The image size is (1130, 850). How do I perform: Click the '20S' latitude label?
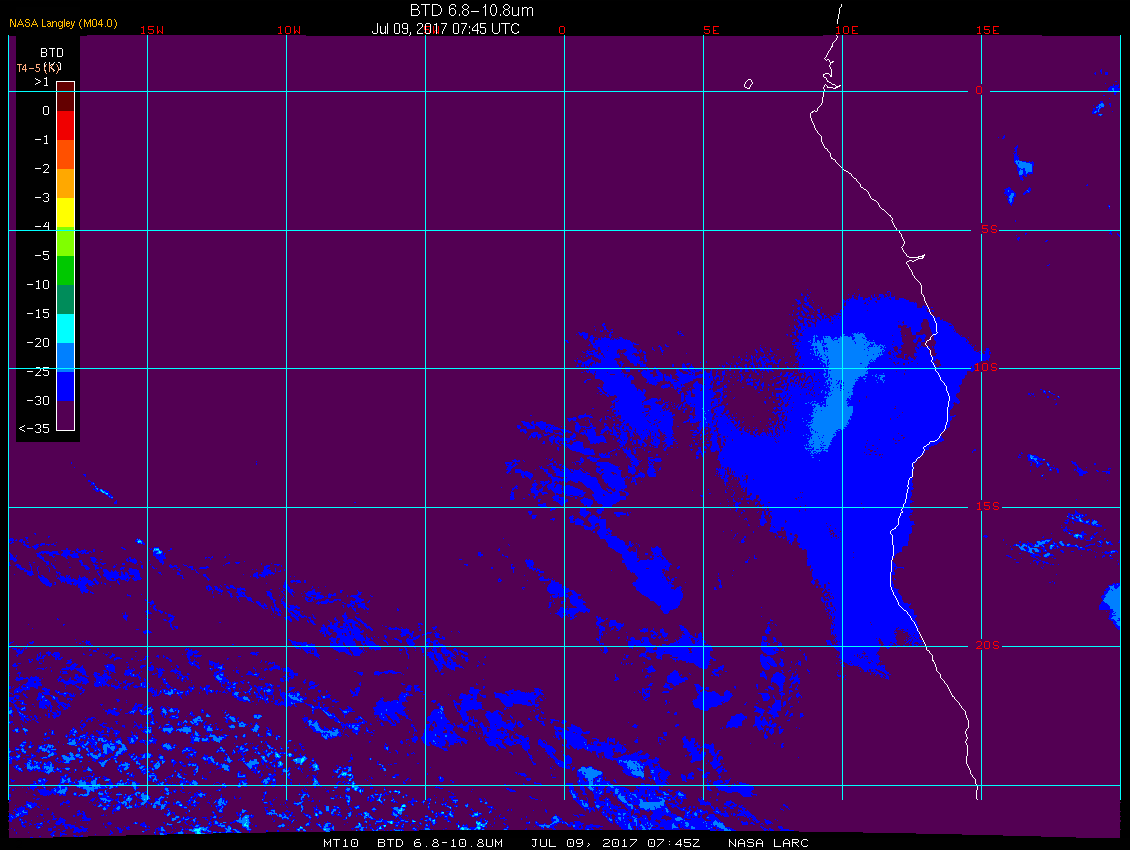click(988, 645)
